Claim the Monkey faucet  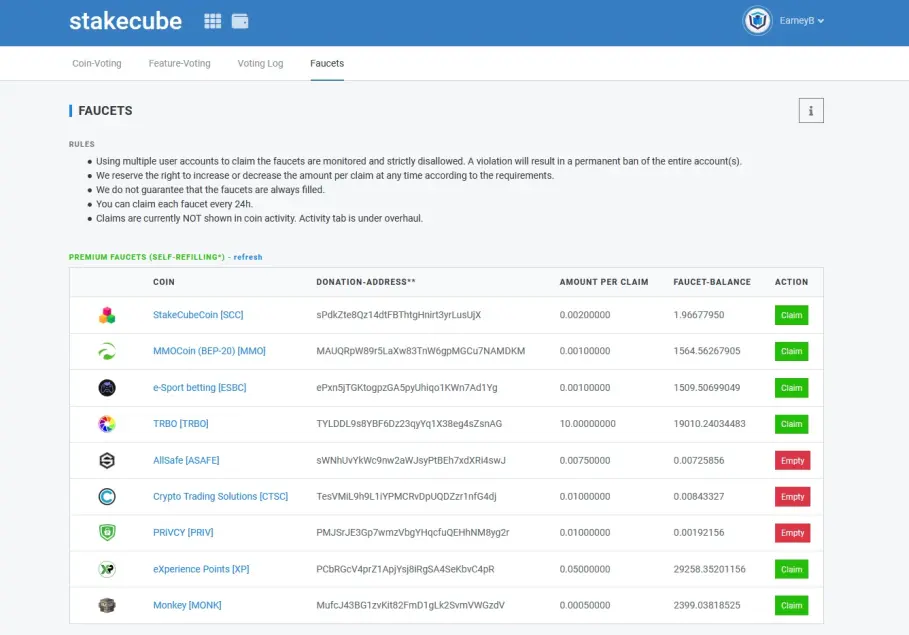[791, 605]
